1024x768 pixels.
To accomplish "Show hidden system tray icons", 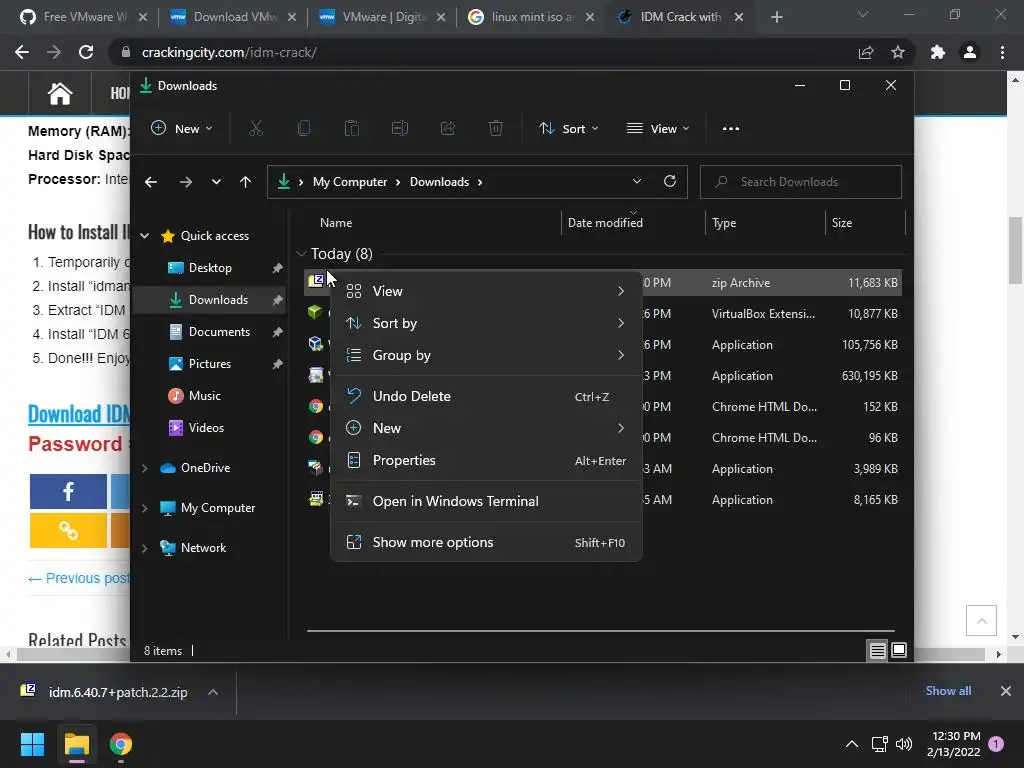I will (x=852, y=744).
